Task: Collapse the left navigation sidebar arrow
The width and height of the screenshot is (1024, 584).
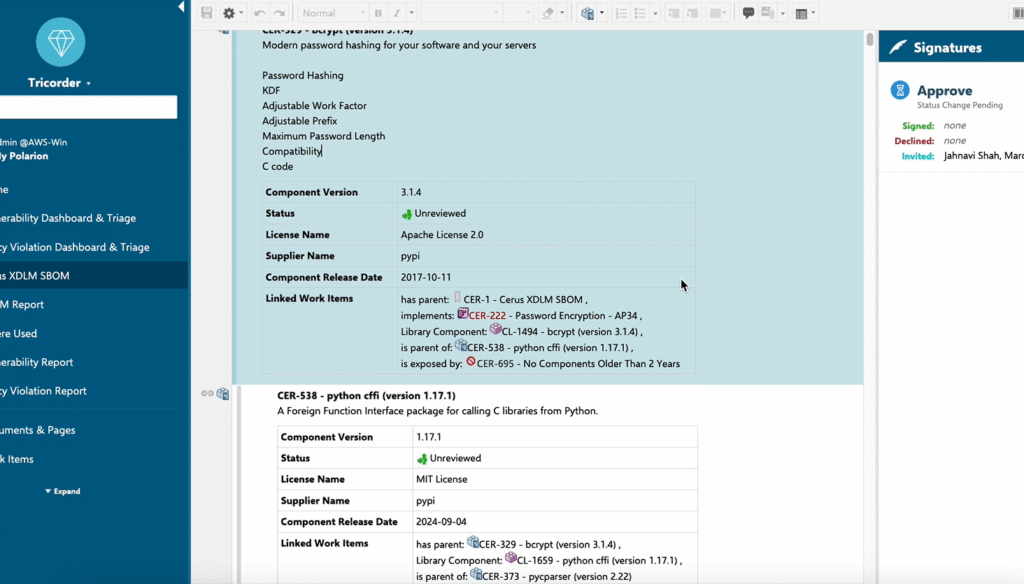Action: coord(181,7)
